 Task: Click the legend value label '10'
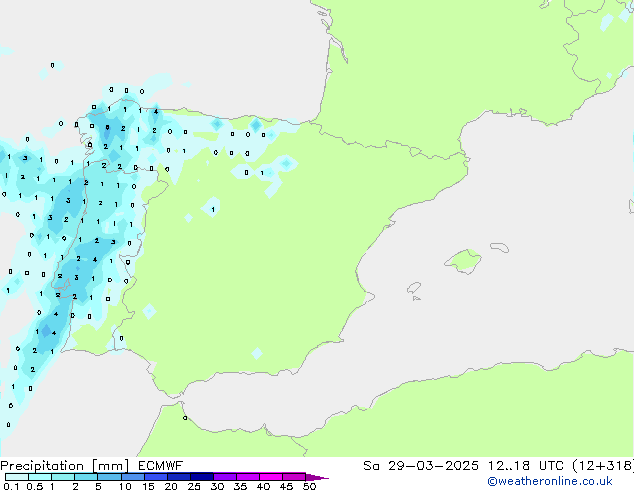pos(125,486)
